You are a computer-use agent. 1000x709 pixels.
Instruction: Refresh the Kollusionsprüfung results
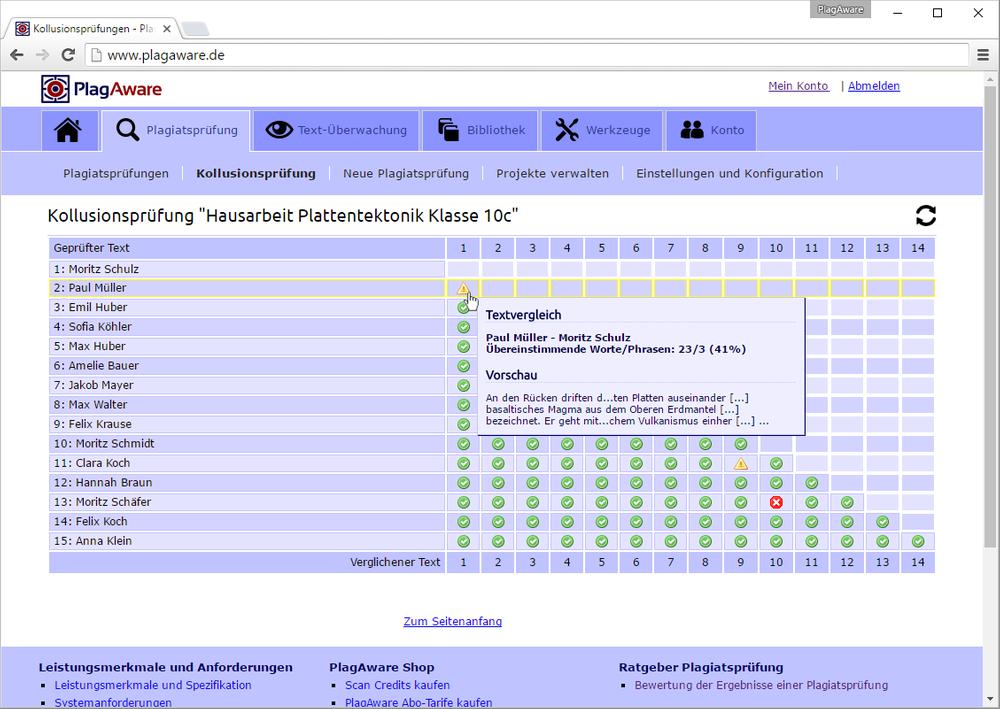925,216
